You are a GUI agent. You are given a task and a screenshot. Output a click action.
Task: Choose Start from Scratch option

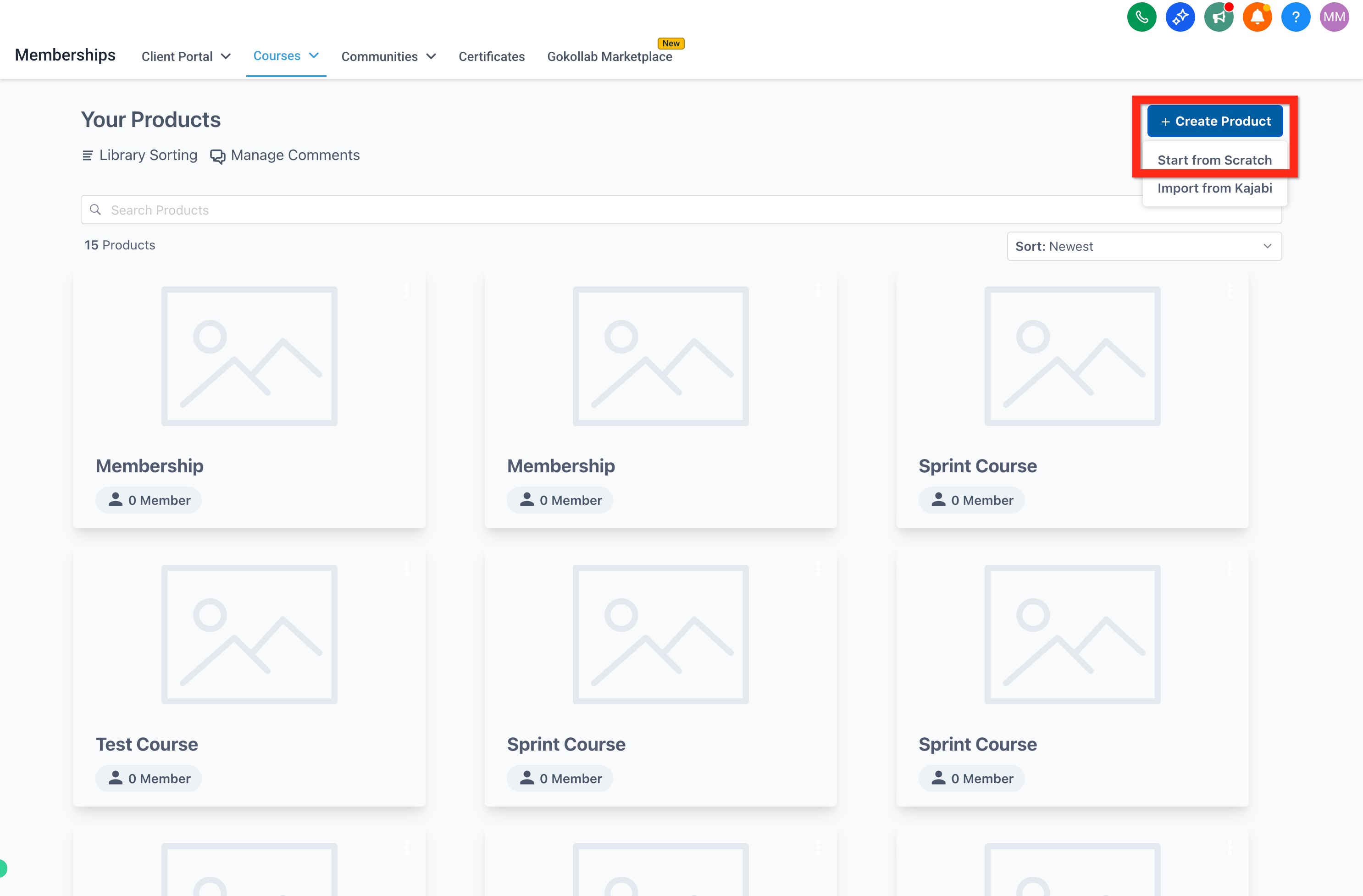click(1214, 160)
